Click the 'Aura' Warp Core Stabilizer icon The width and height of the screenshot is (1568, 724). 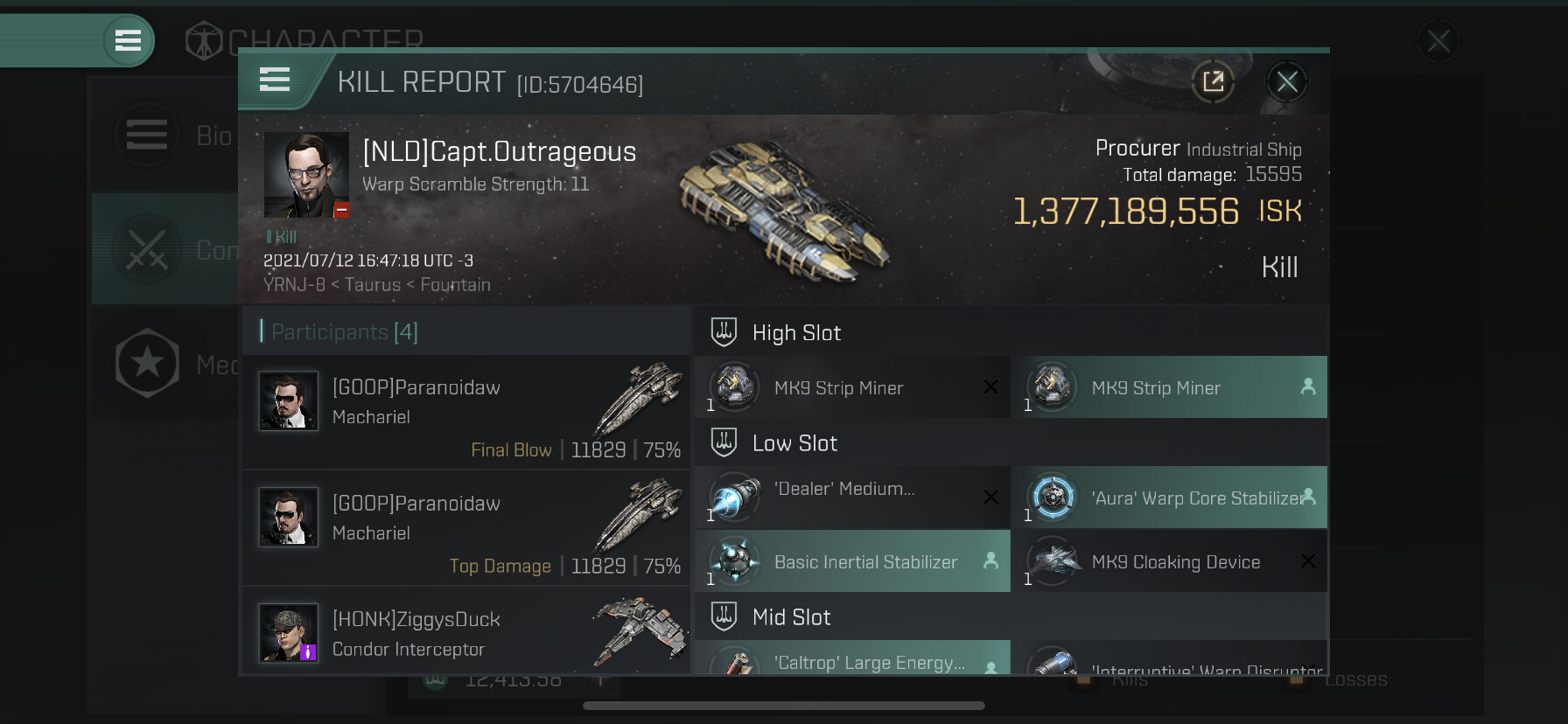pyautogui.click(x=1053, y=498)
